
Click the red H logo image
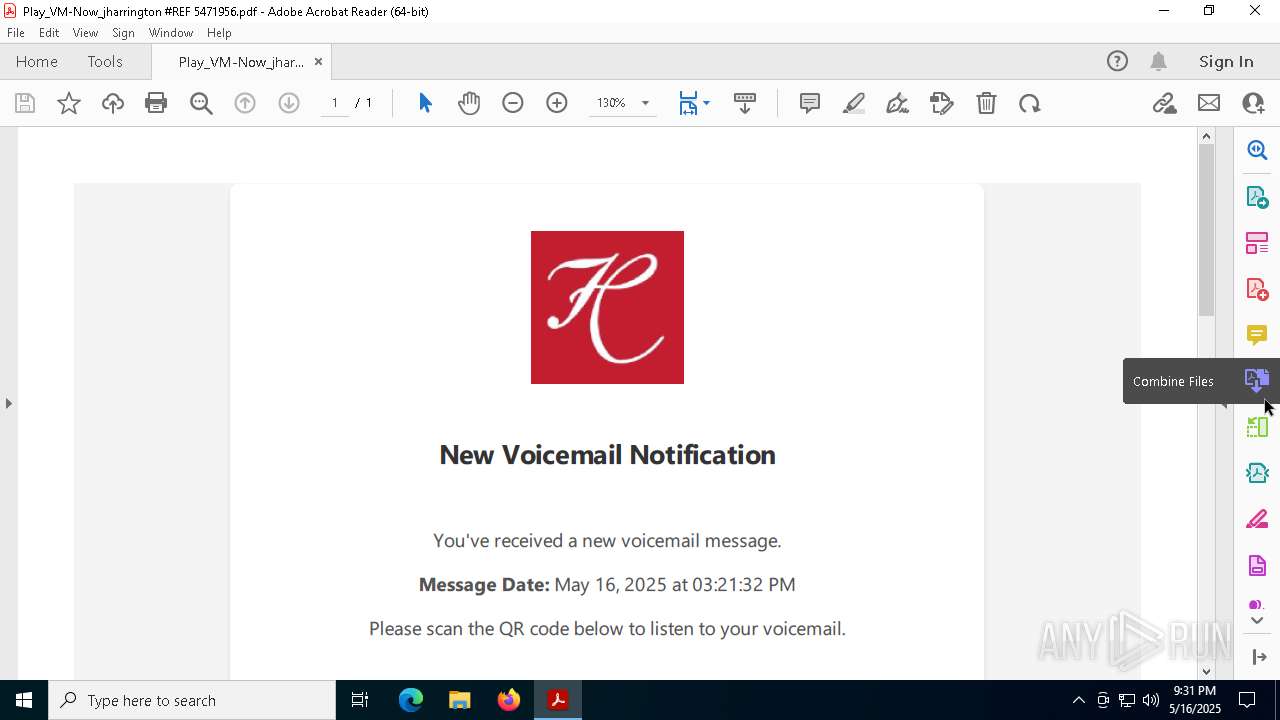(x=607, y=307)
